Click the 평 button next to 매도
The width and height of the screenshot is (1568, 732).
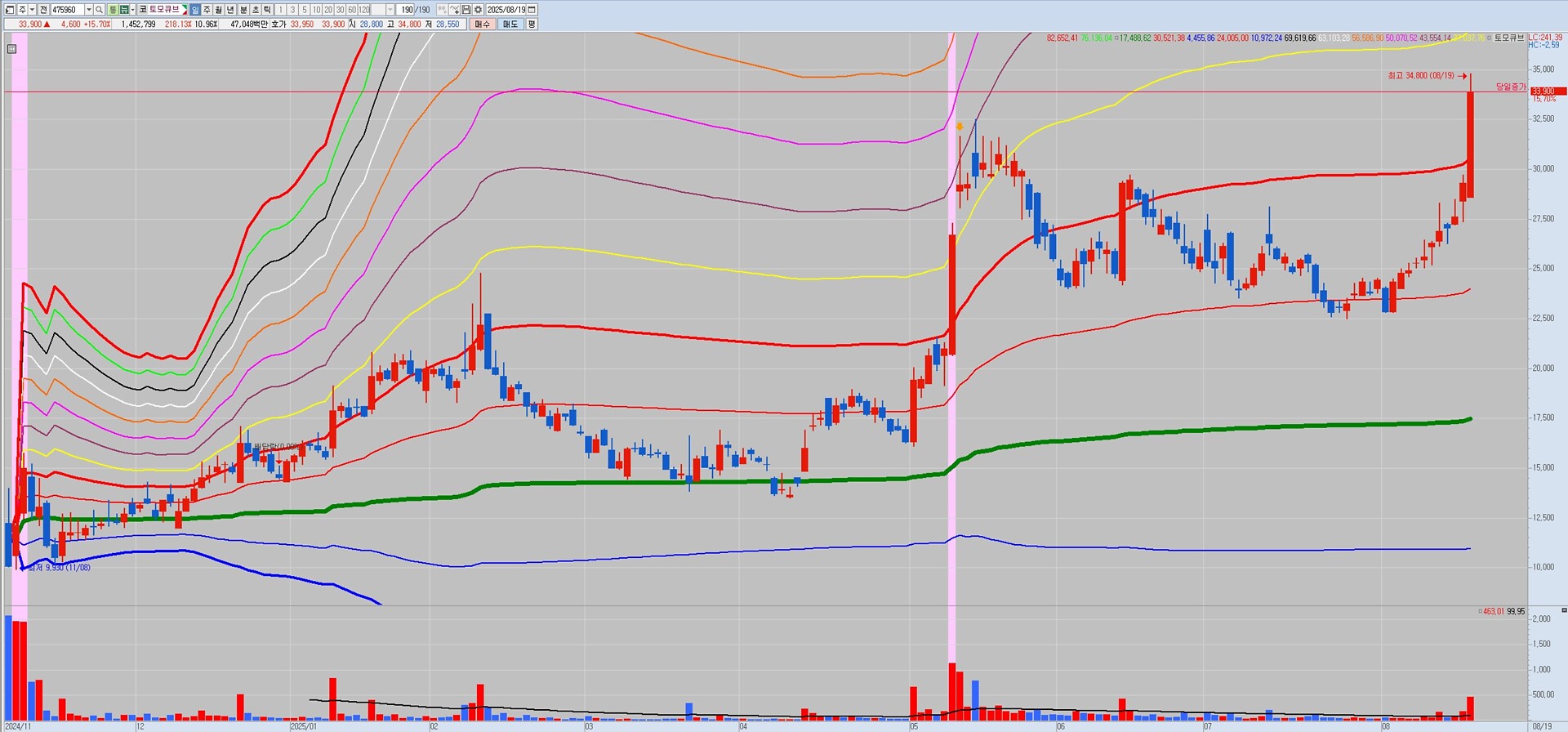pos(532,25)
